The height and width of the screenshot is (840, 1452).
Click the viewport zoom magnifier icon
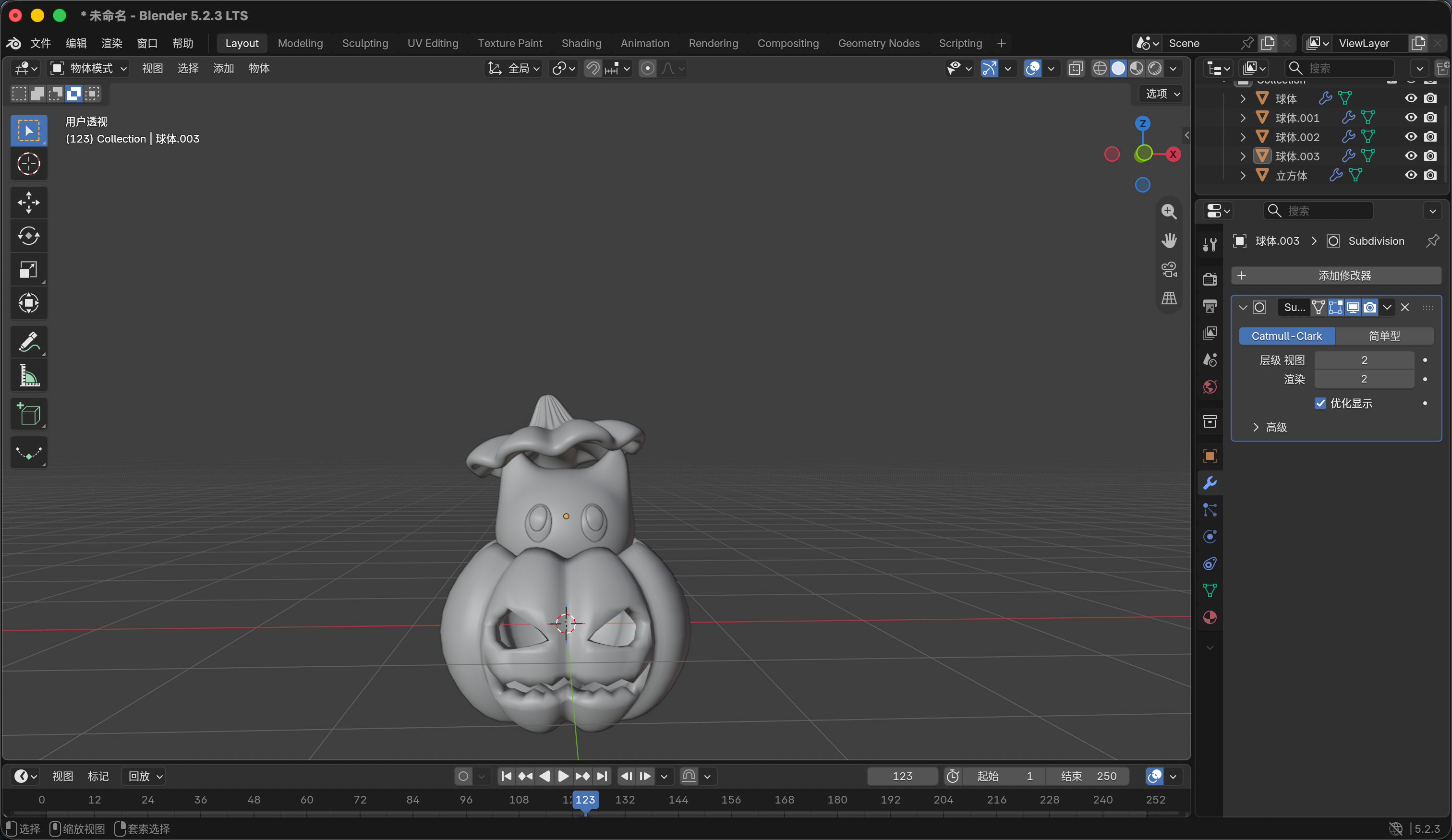pyautogui.click(x=1169, y=212)
